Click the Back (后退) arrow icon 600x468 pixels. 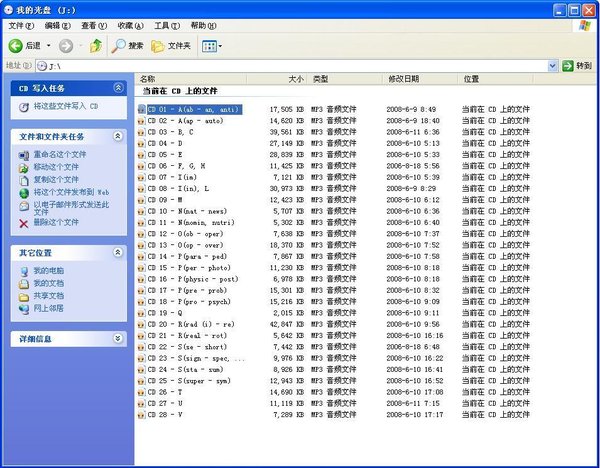[17, 46]
